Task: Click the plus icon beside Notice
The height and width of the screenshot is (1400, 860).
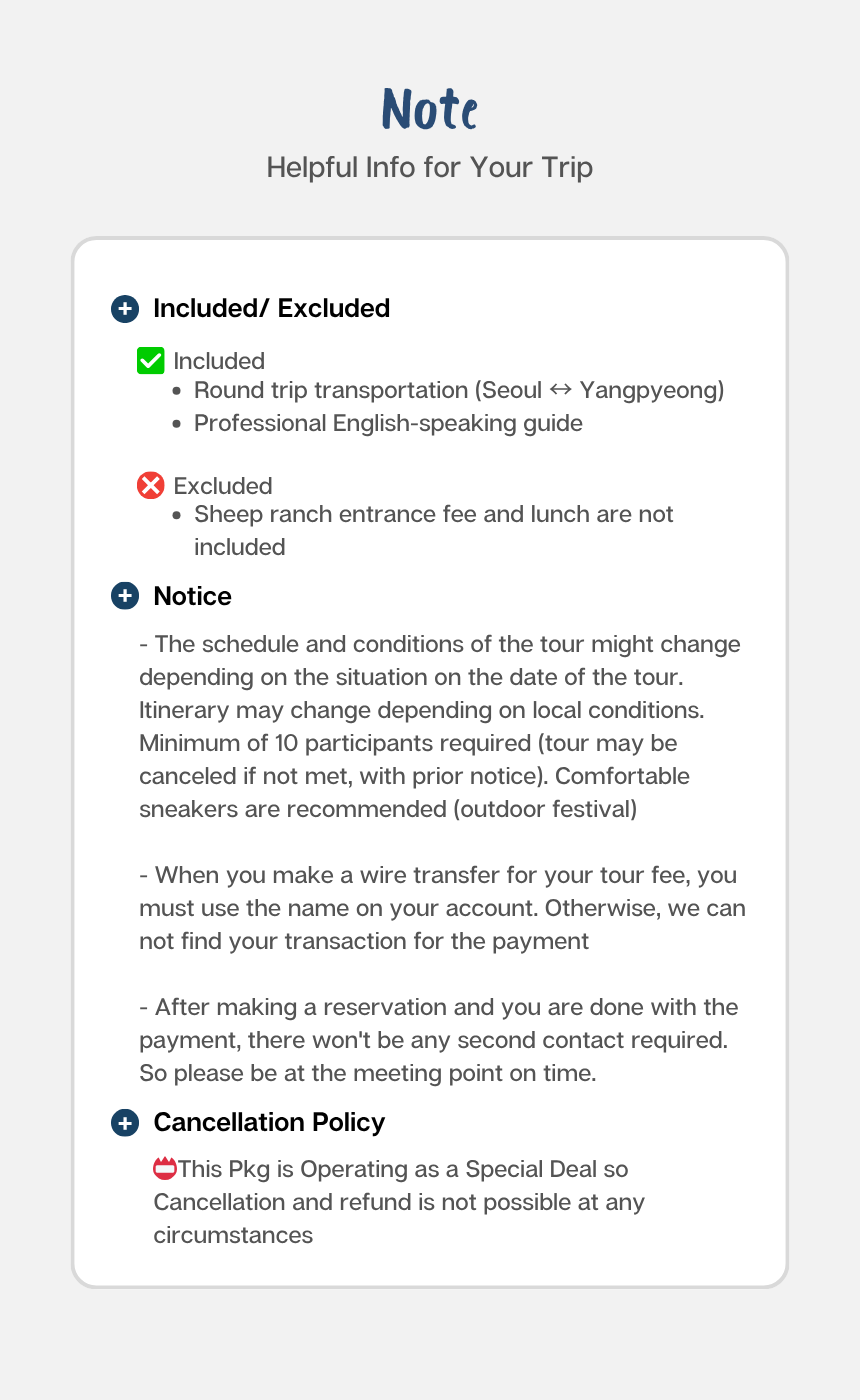Action: coord(124,596)
